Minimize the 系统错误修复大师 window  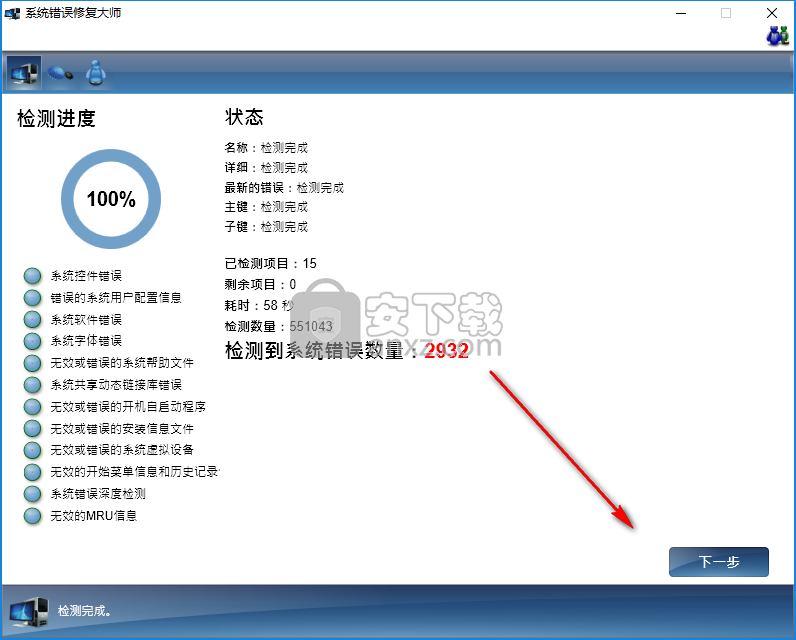[681, 13]
